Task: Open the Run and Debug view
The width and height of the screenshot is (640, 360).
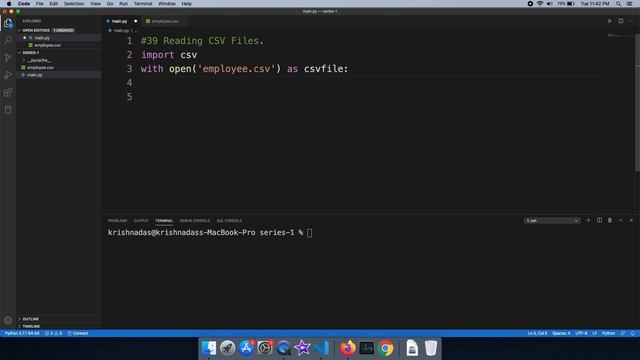Action: pyautogui.click(x=8, y=75)
